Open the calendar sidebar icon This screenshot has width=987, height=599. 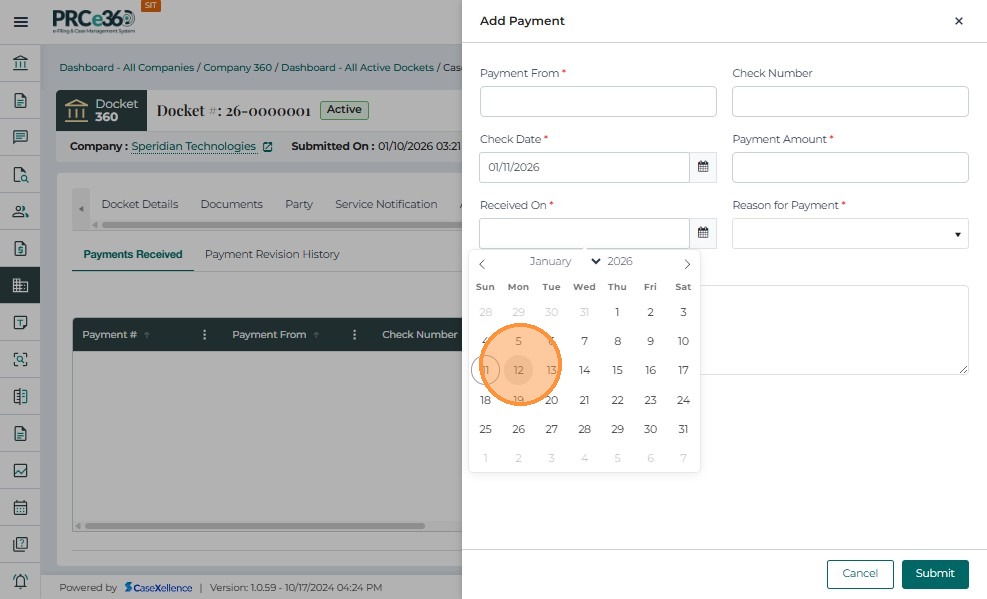pyautogui.click(x=20, y=507)
